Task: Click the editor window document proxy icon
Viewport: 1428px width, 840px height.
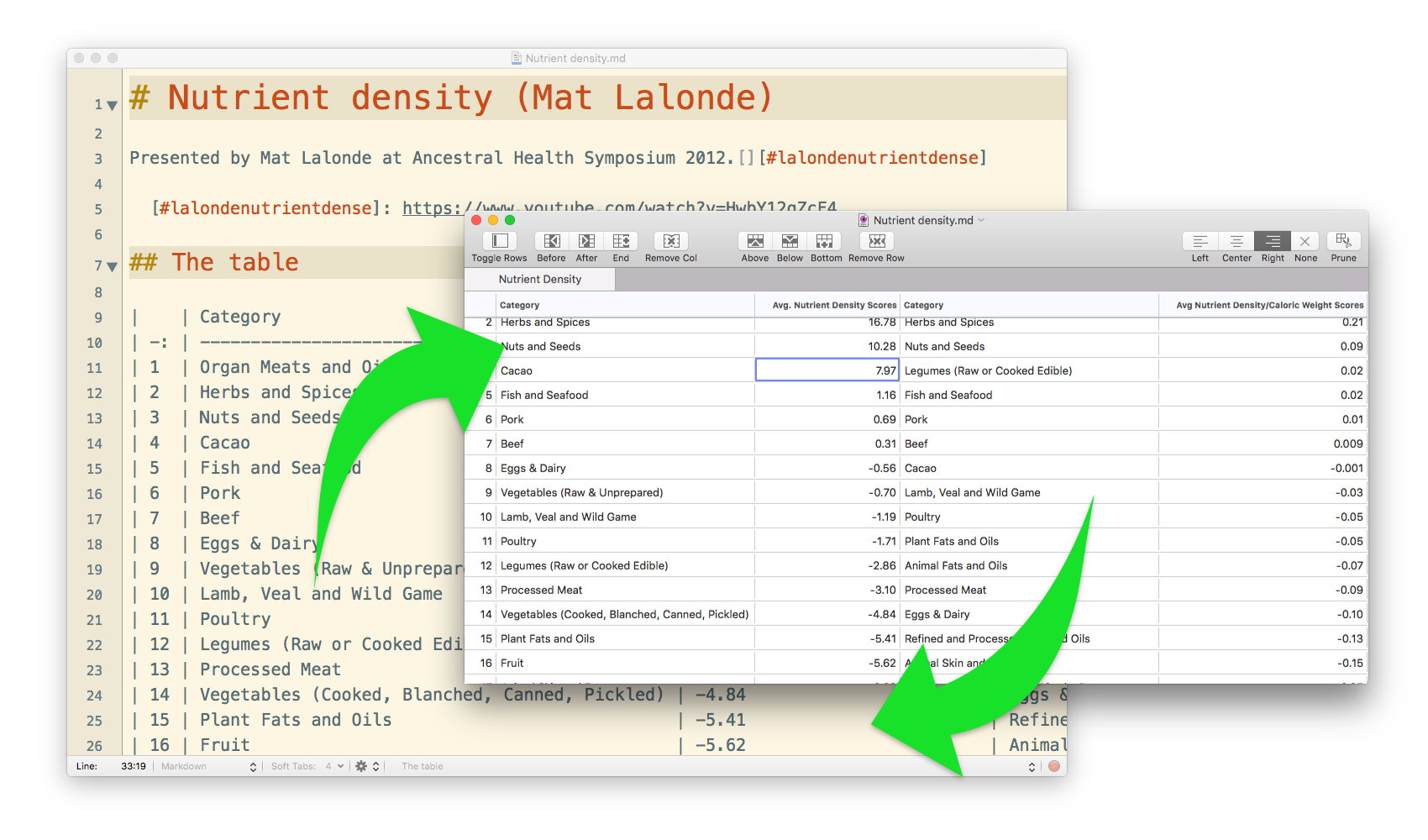Action: point(517,58)
